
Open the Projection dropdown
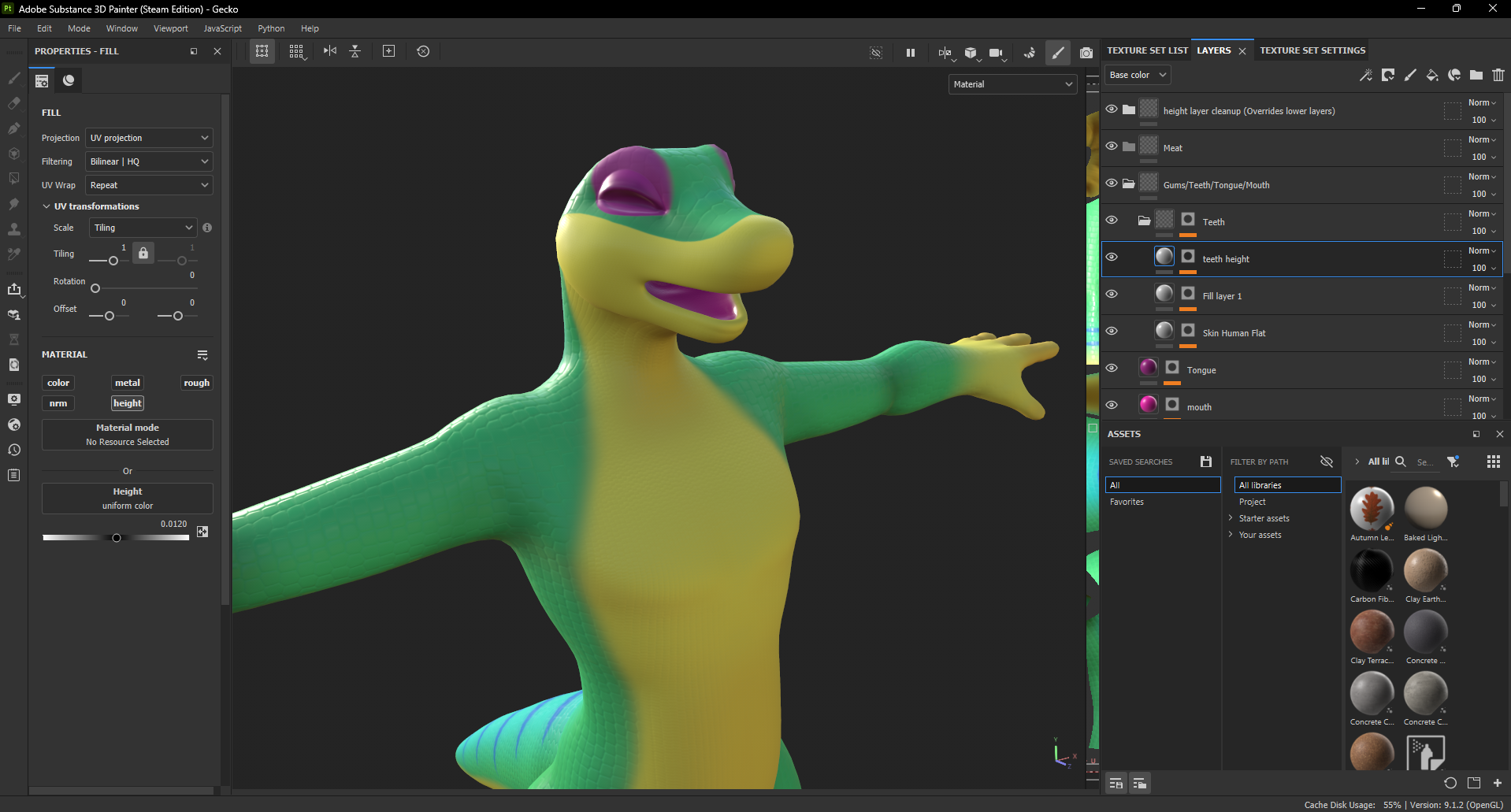pyautogui.click(x=149, y=138)
